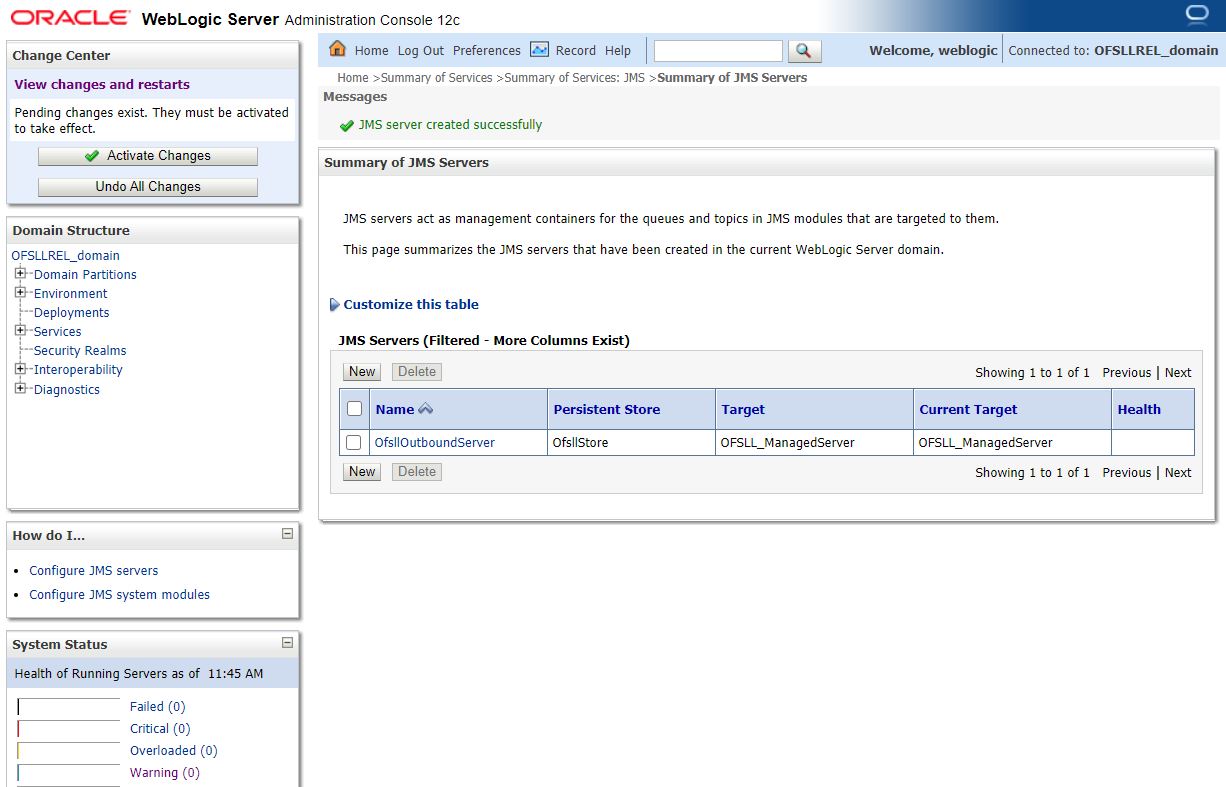Click the green checkmark on Activate Changes
The width and height of the screenshot is (1226, 787).
tap(92, 156)
